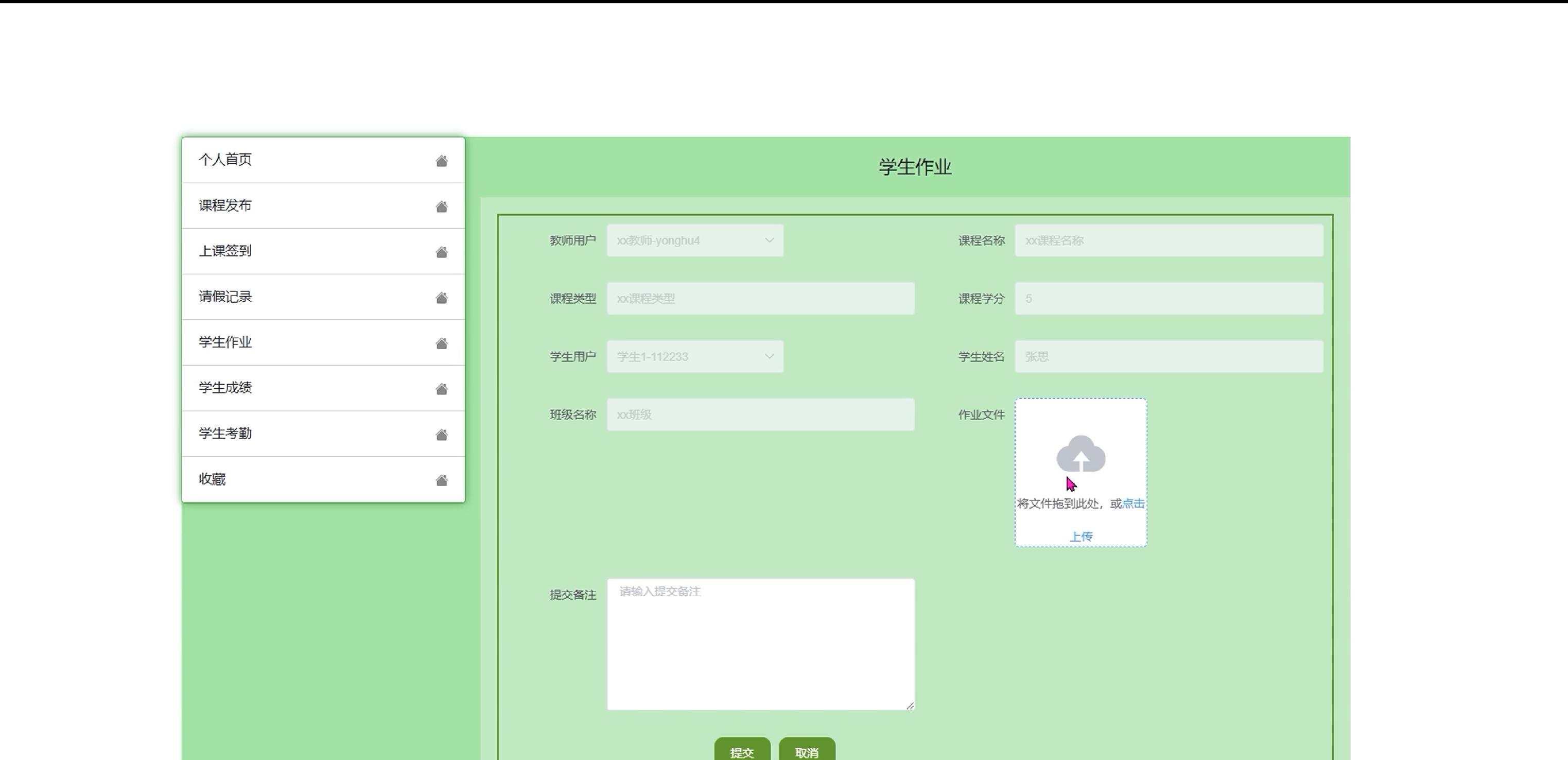1568x760 pixels.
Task: Click the home icon beside 个人首页
Action: pyautogui.click(x=441, y=161)
